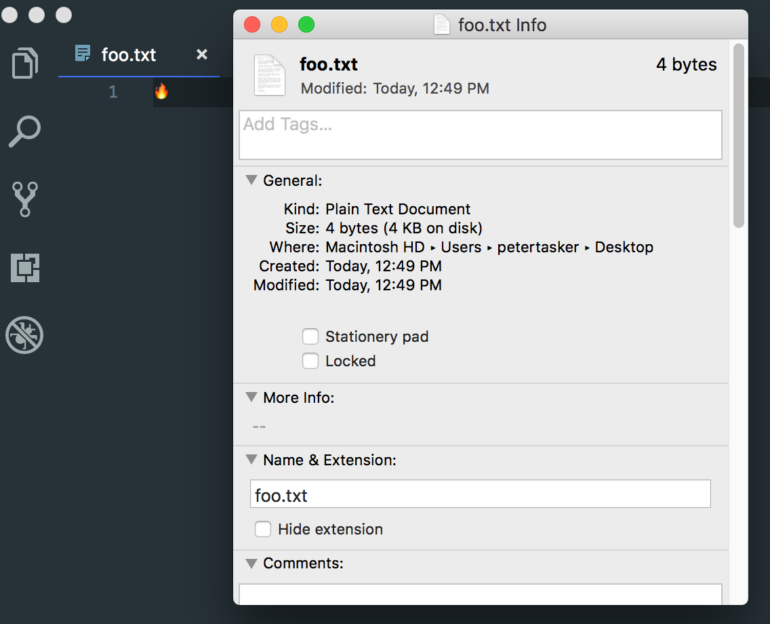Click the Add Tags field

coord(480,135)
